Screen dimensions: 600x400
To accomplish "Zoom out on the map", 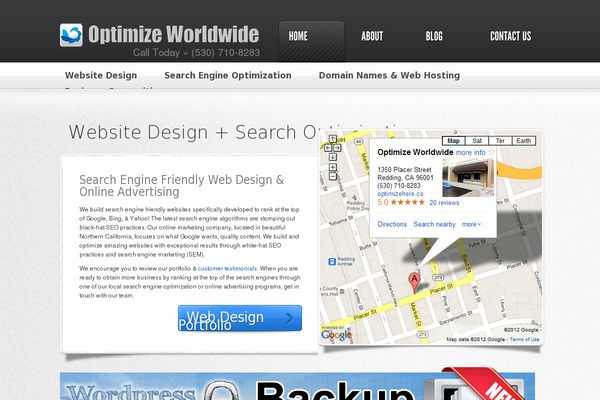I will click(x=333, y=176).
